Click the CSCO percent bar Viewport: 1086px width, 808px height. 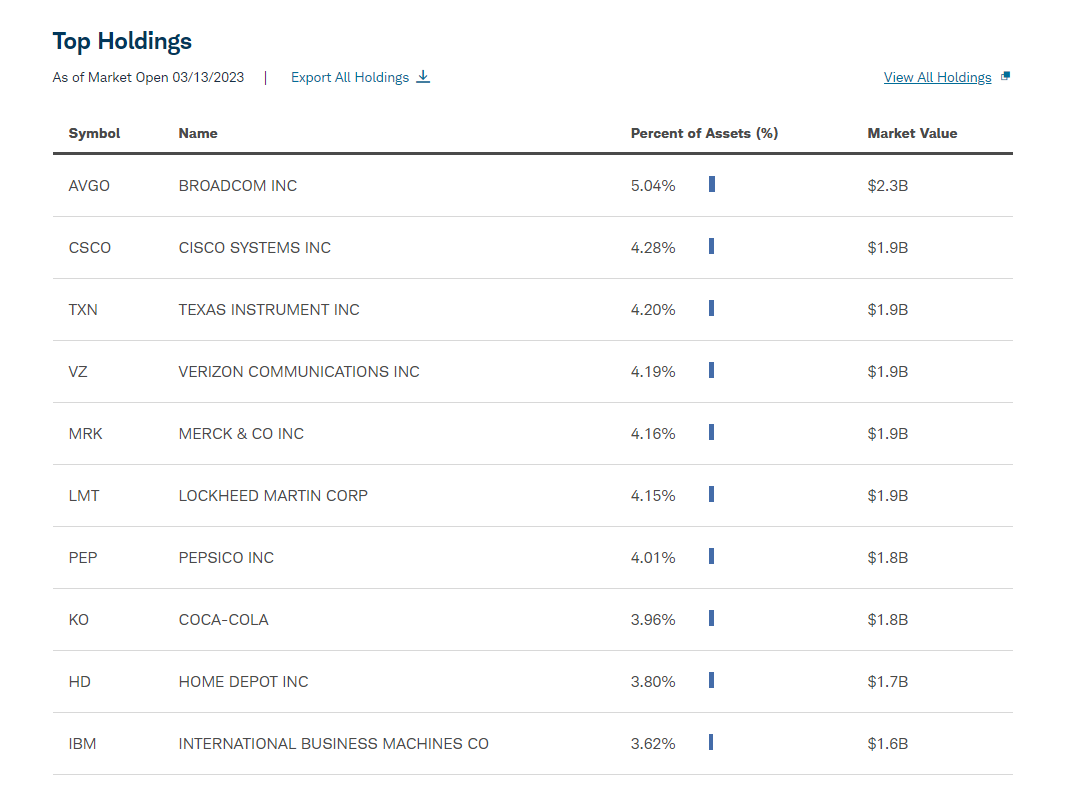point(711,246)
